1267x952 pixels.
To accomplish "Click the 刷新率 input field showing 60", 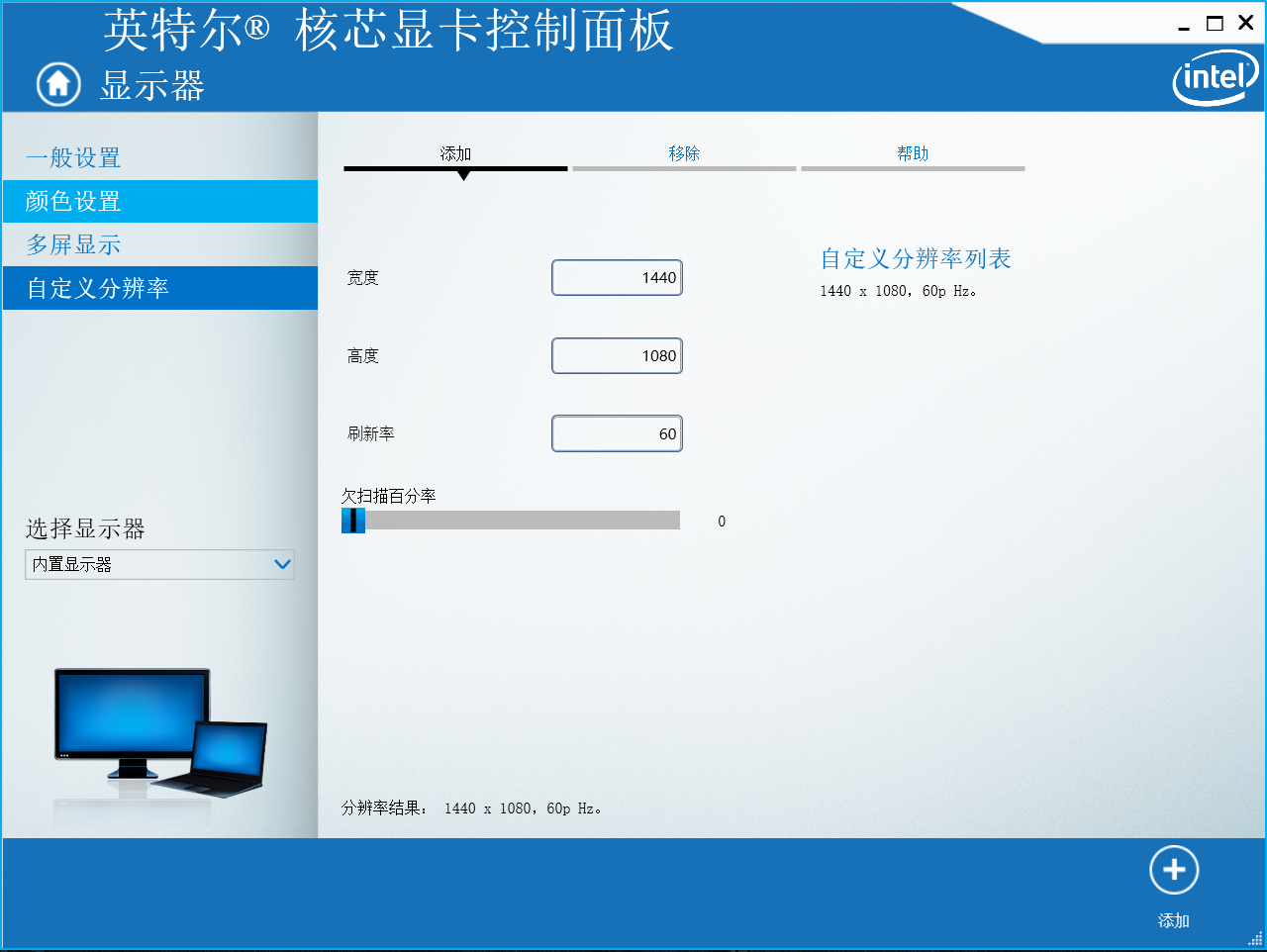I will tap(617, 433).
